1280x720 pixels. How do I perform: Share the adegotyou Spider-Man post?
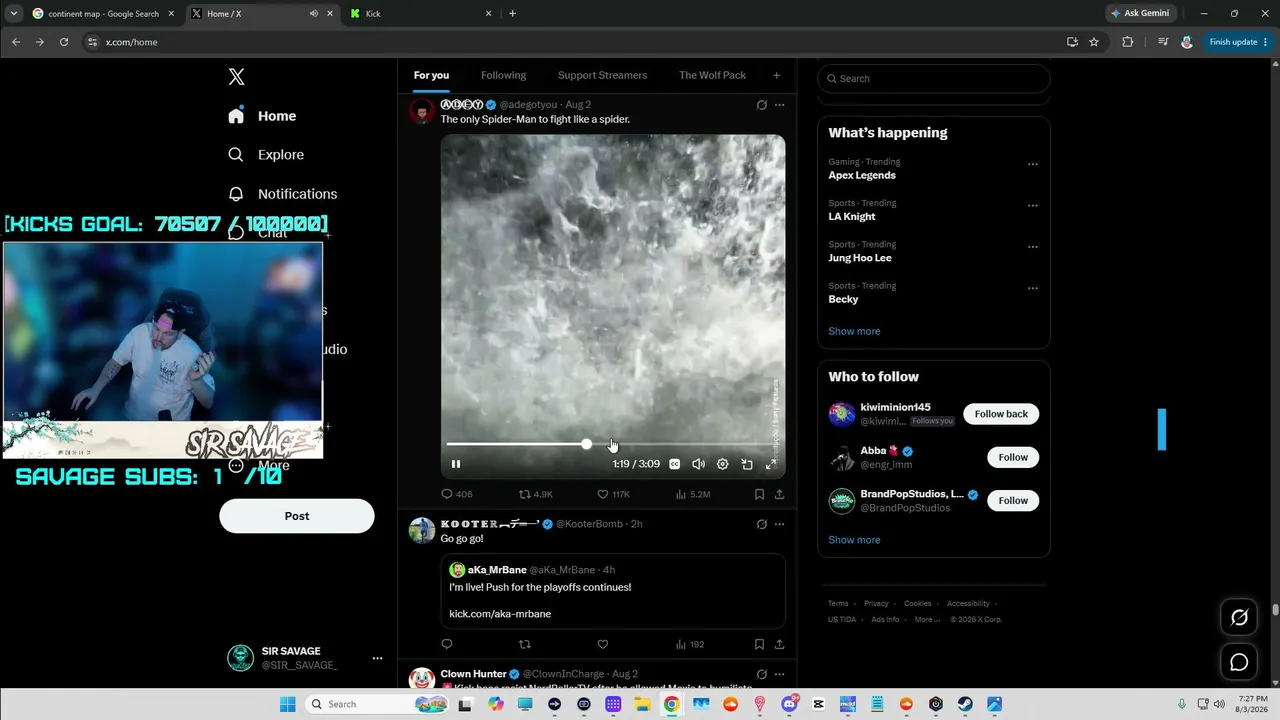click(x=779, y=494)
